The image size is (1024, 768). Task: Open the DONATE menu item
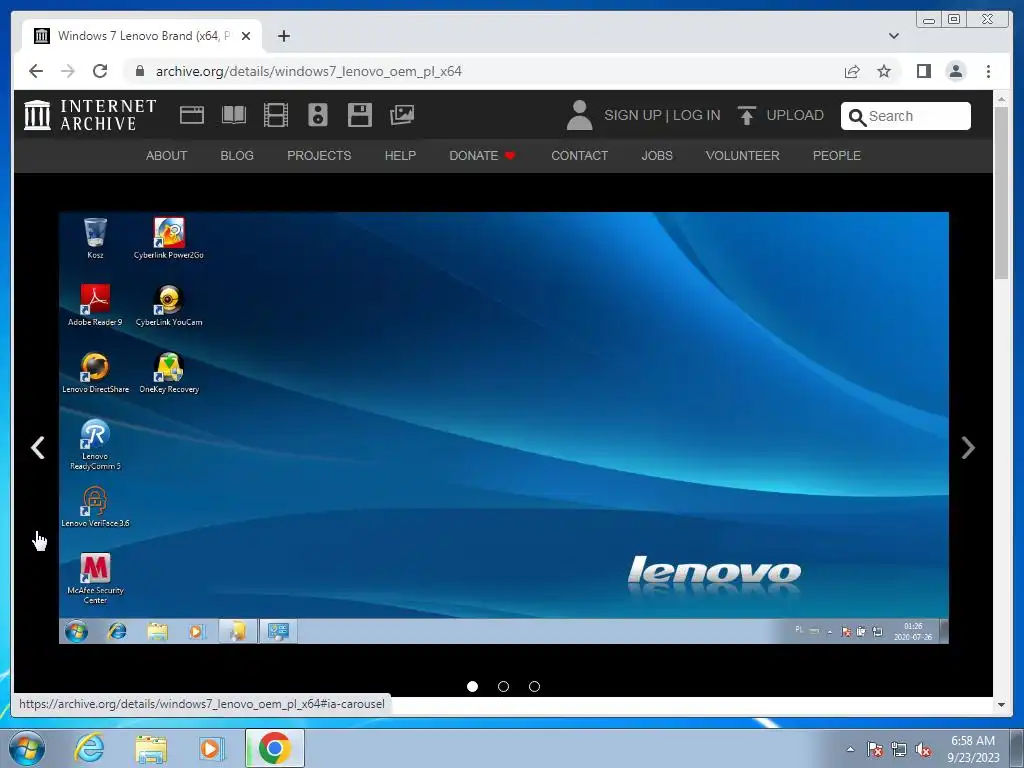point(483,155)
